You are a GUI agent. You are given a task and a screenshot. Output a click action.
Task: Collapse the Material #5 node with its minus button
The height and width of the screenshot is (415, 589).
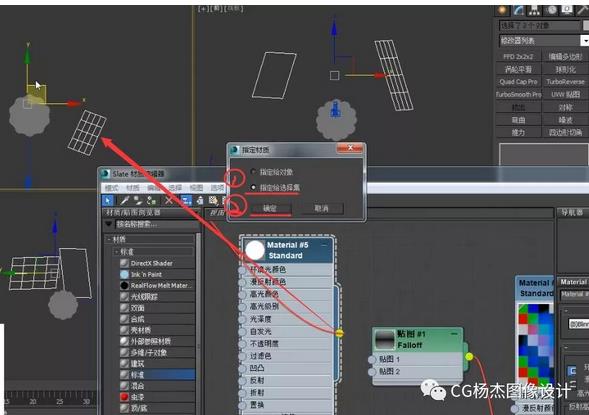click(325, 245)
